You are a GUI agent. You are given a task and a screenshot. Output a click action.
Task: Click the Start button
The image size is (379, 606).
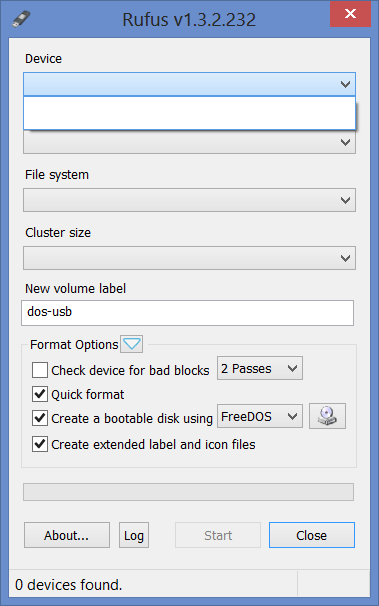pyautogui.click(x=218, y=535)
